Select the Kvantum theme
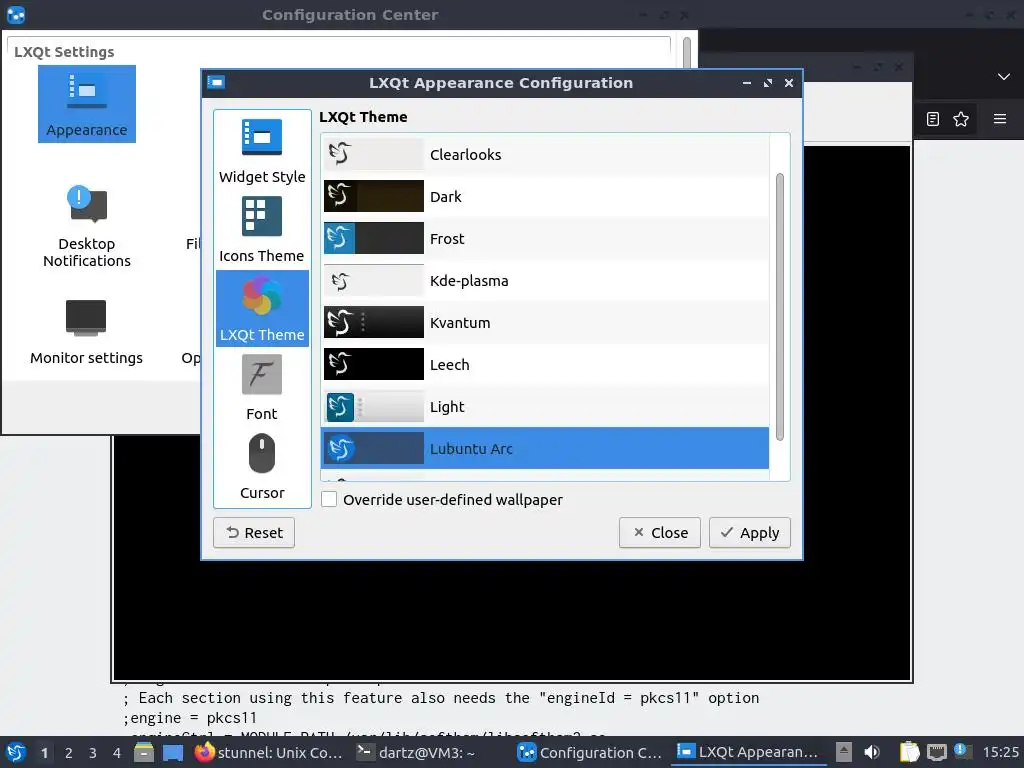Screen dimensions: 1024x768 coord(545,323)
